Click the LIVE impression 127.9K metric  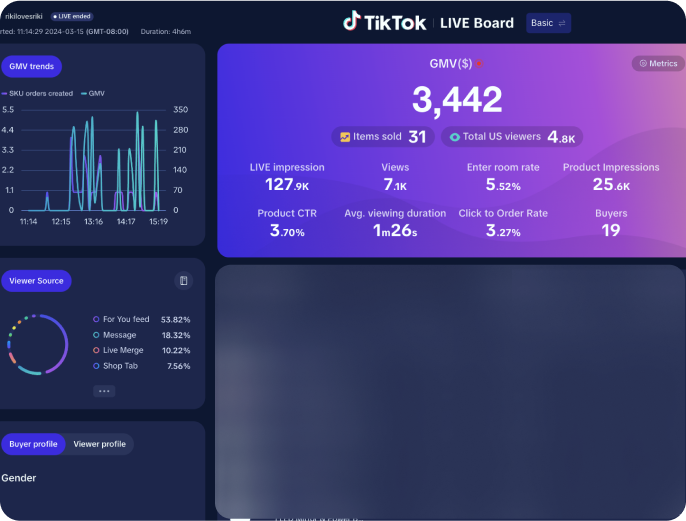click(287, 177)
